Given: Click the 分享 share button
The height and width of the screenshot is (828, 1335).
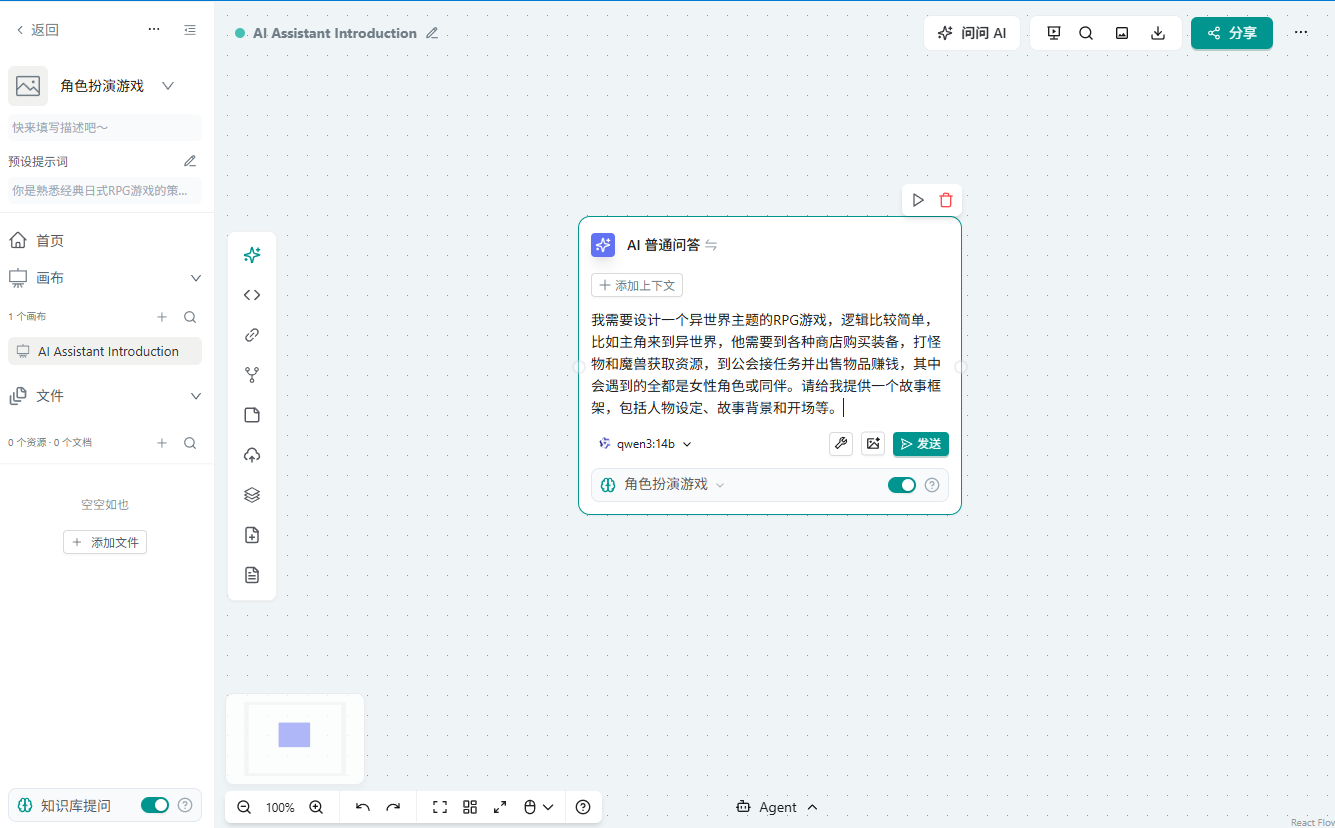Looking at the screenshot, I should (x=1232, y=33).
